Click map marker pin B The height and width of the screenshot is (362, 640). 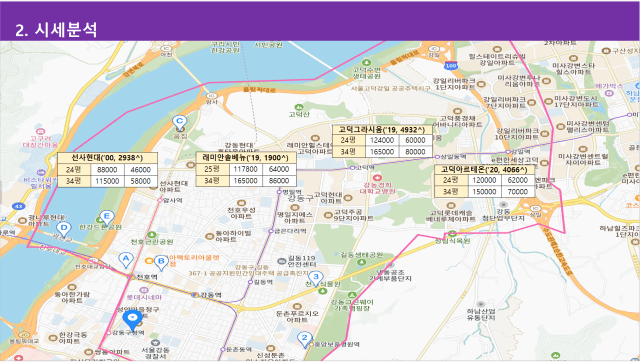coord(161,262)
